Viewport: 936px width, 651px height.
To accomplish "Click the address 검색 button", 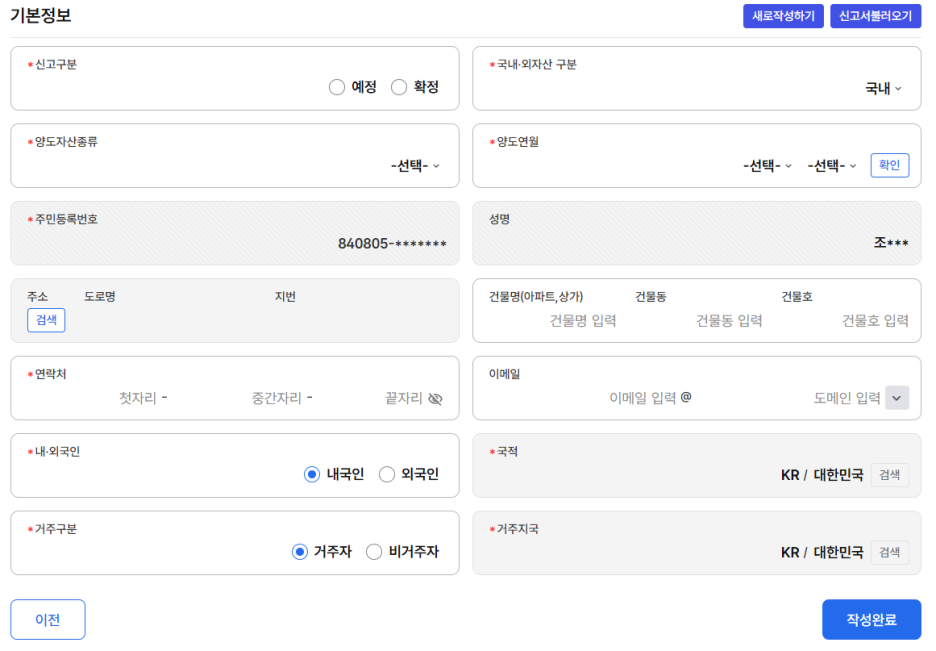I will coord(46,320).
